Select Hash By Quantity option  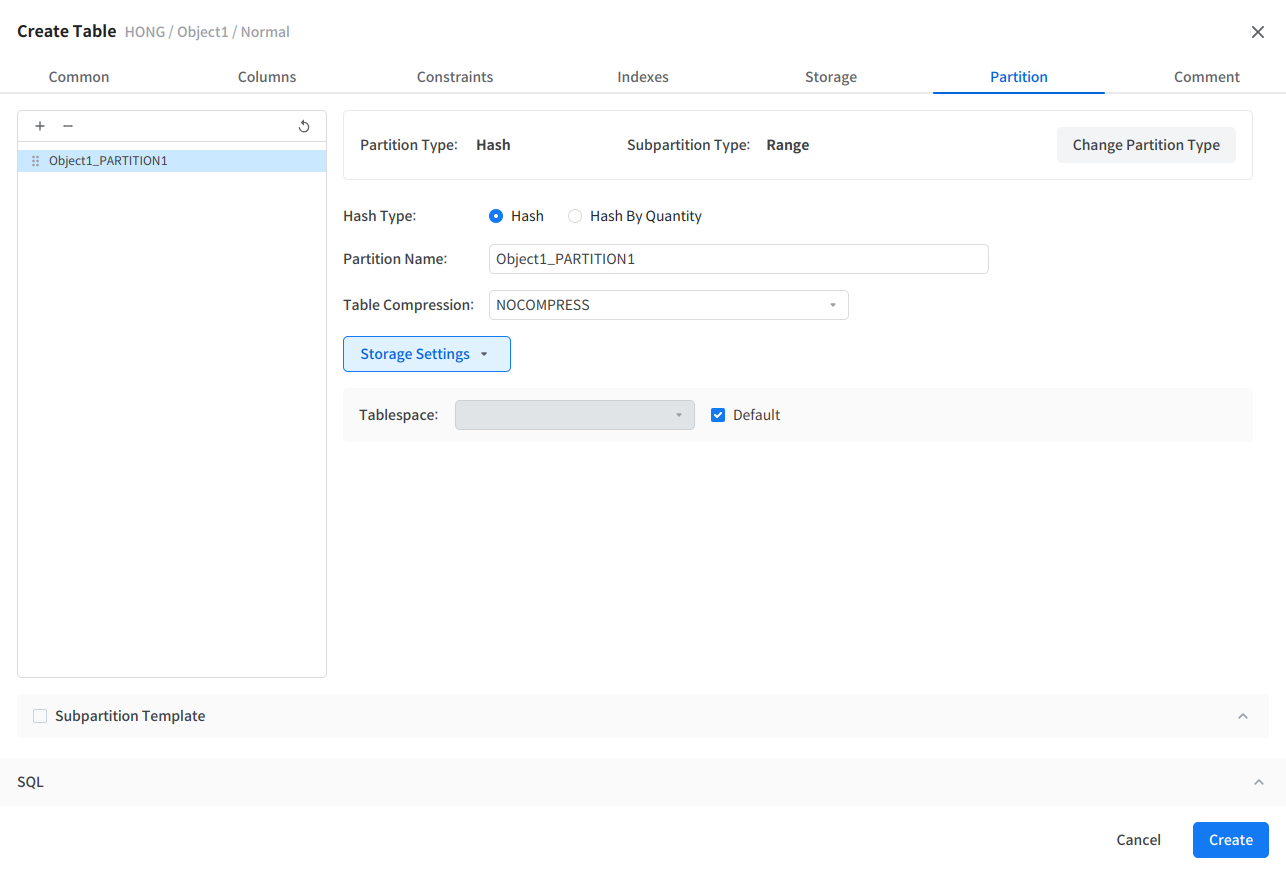click(575, 216)
